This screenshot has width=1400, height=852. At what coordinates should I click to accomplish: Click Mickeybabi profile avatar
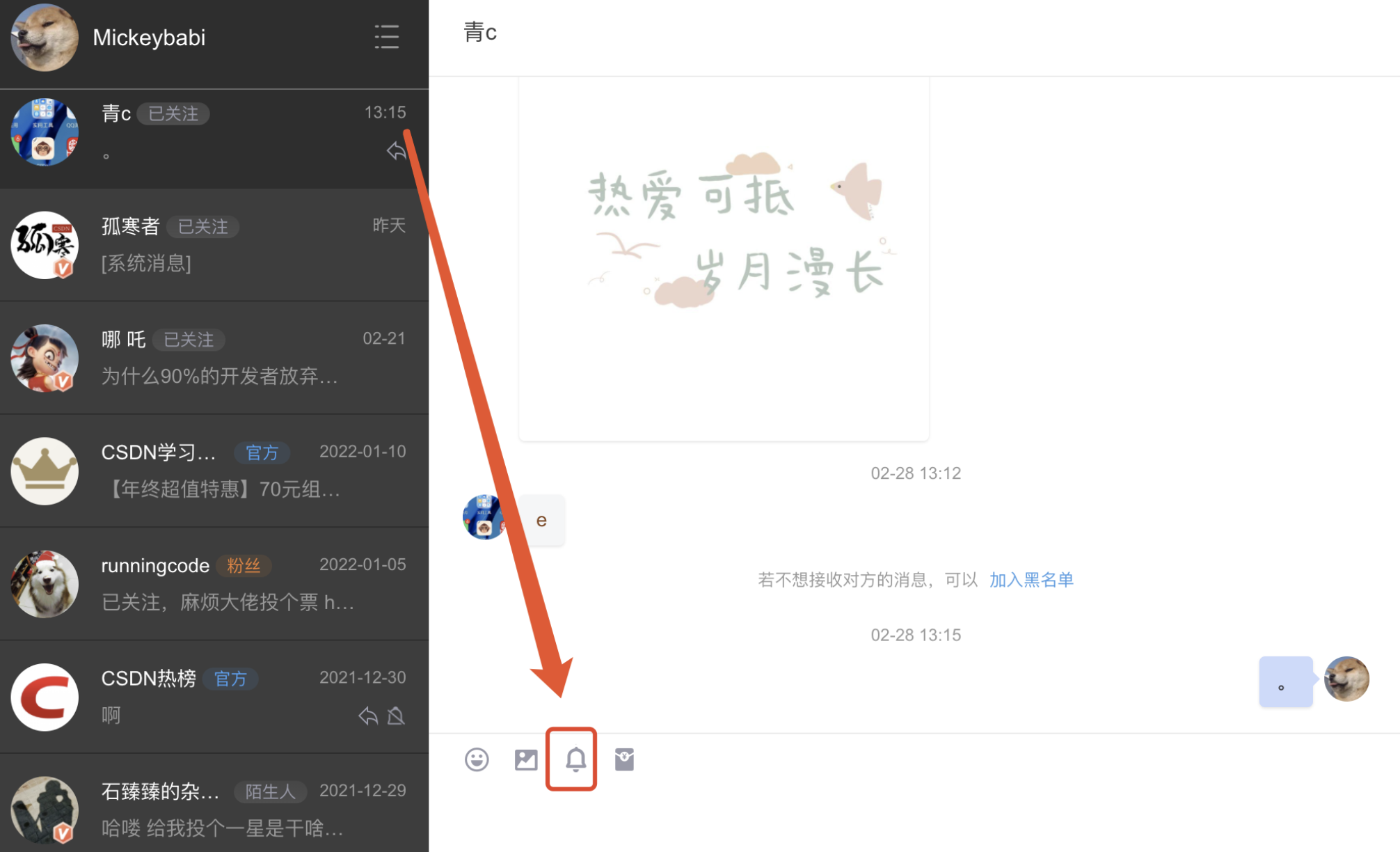(45, 38)
